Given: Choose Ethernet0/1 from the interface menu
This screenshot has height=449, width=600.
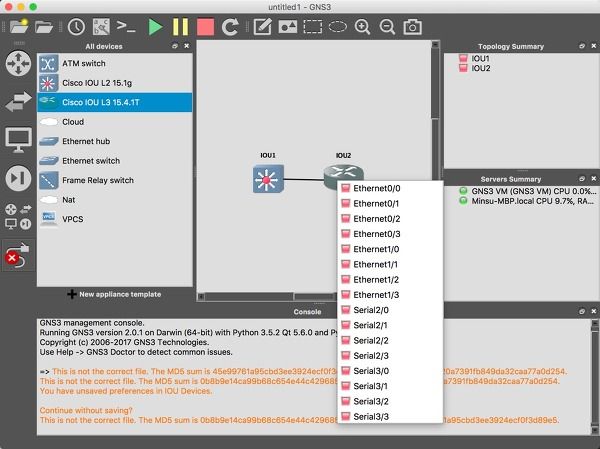Looking at the screenshot, I should pyautogui.click(x=390, y=204).
